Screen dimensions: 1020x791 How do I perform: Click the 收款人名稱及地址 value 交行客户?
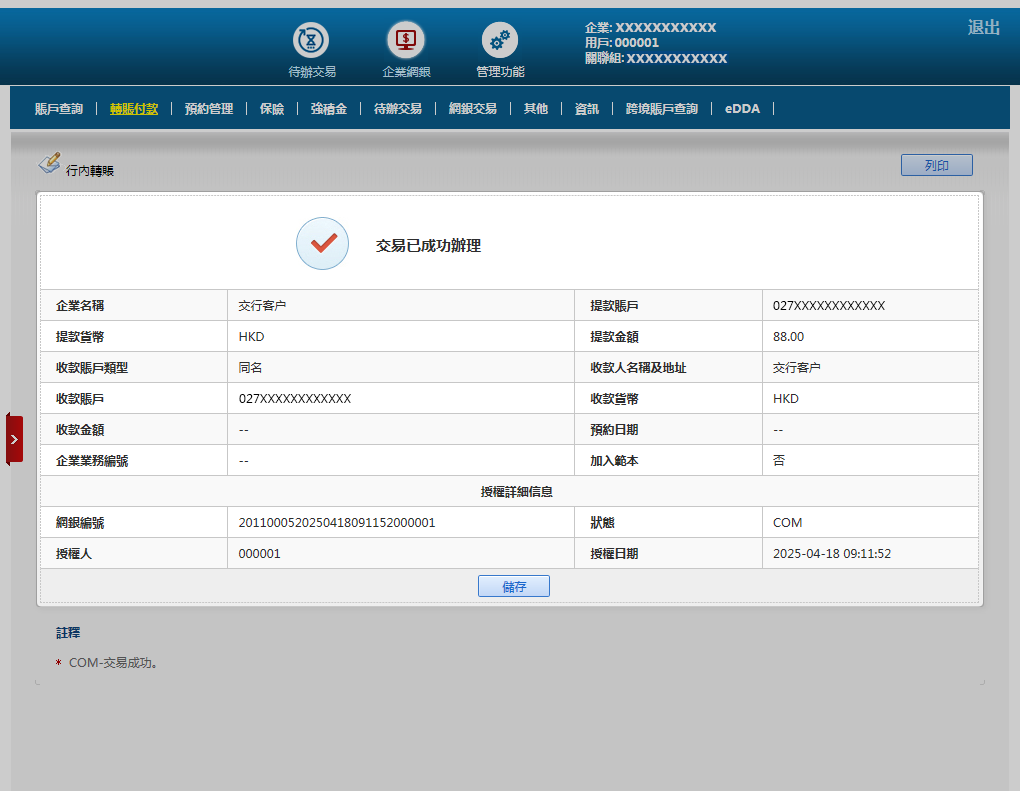point(796,368)
